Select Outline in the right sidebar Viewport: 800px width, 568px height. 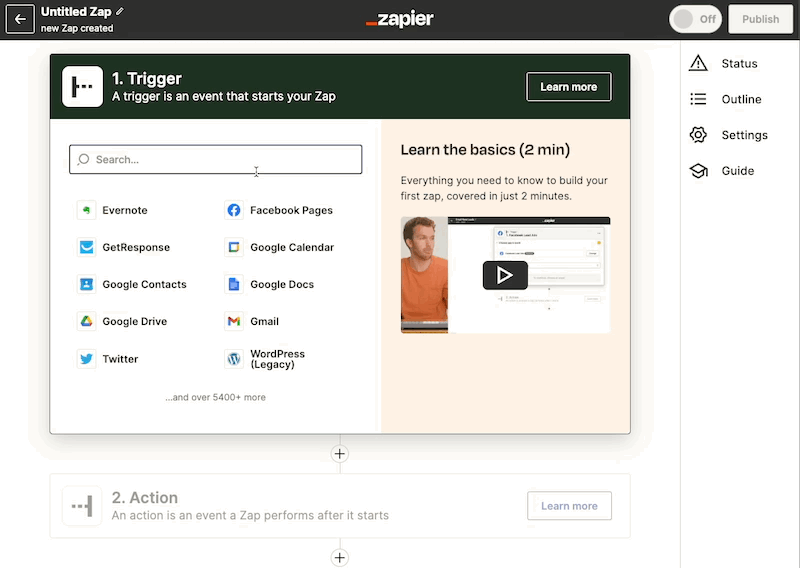pyautogui.click(x=741, y=100)
